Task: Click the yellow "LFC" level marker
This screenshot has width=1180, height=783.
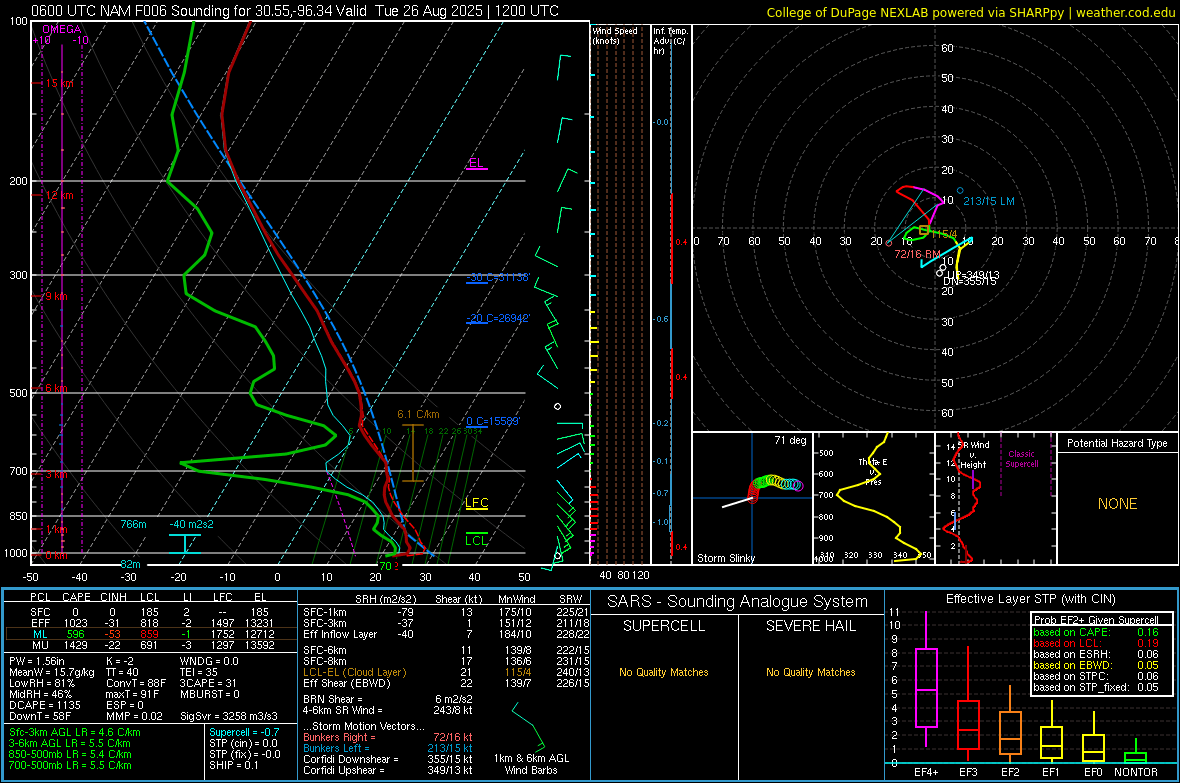Action: coord(477,503)
